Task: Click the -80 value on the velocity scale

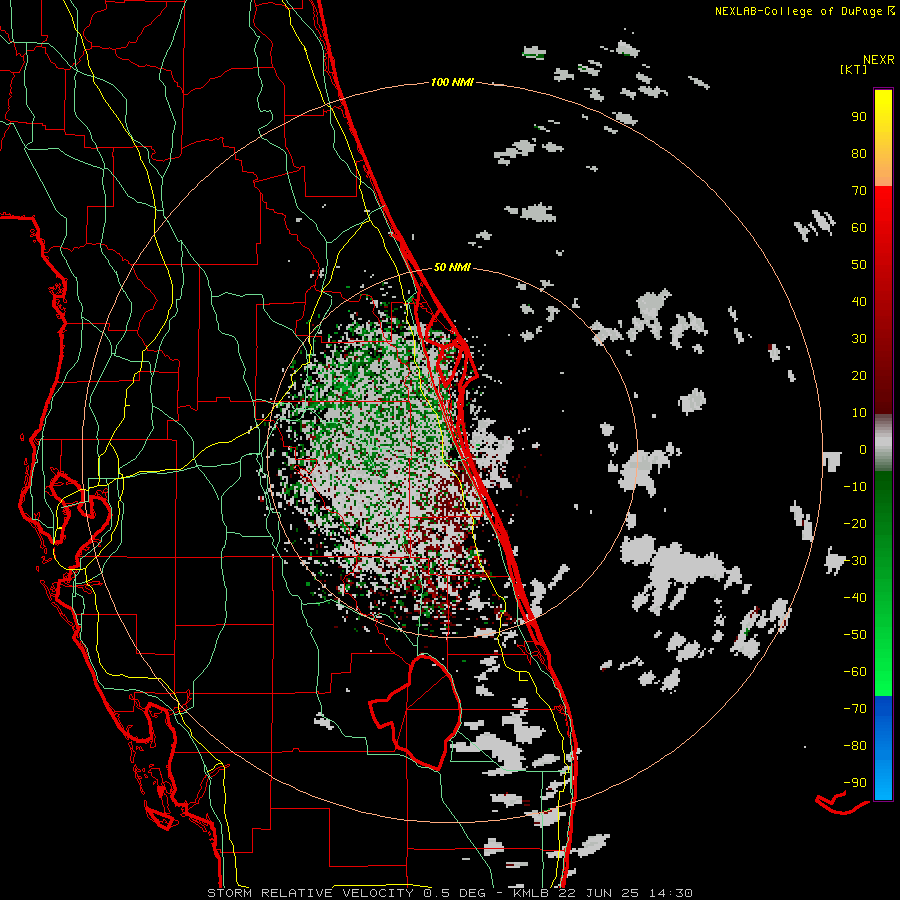Action: click(x=855, y=746)
